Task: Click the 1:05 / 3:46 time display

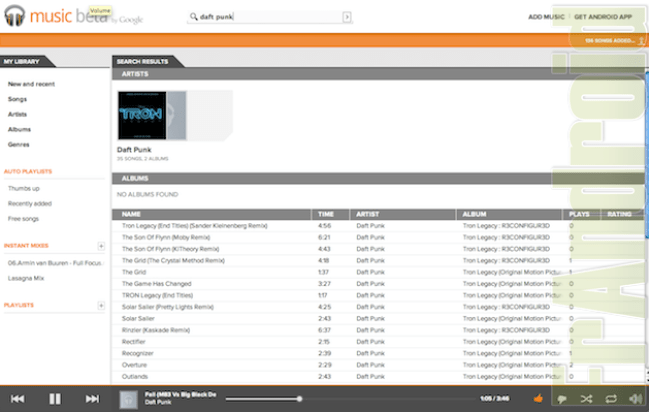Action: (x=495, y=399)
